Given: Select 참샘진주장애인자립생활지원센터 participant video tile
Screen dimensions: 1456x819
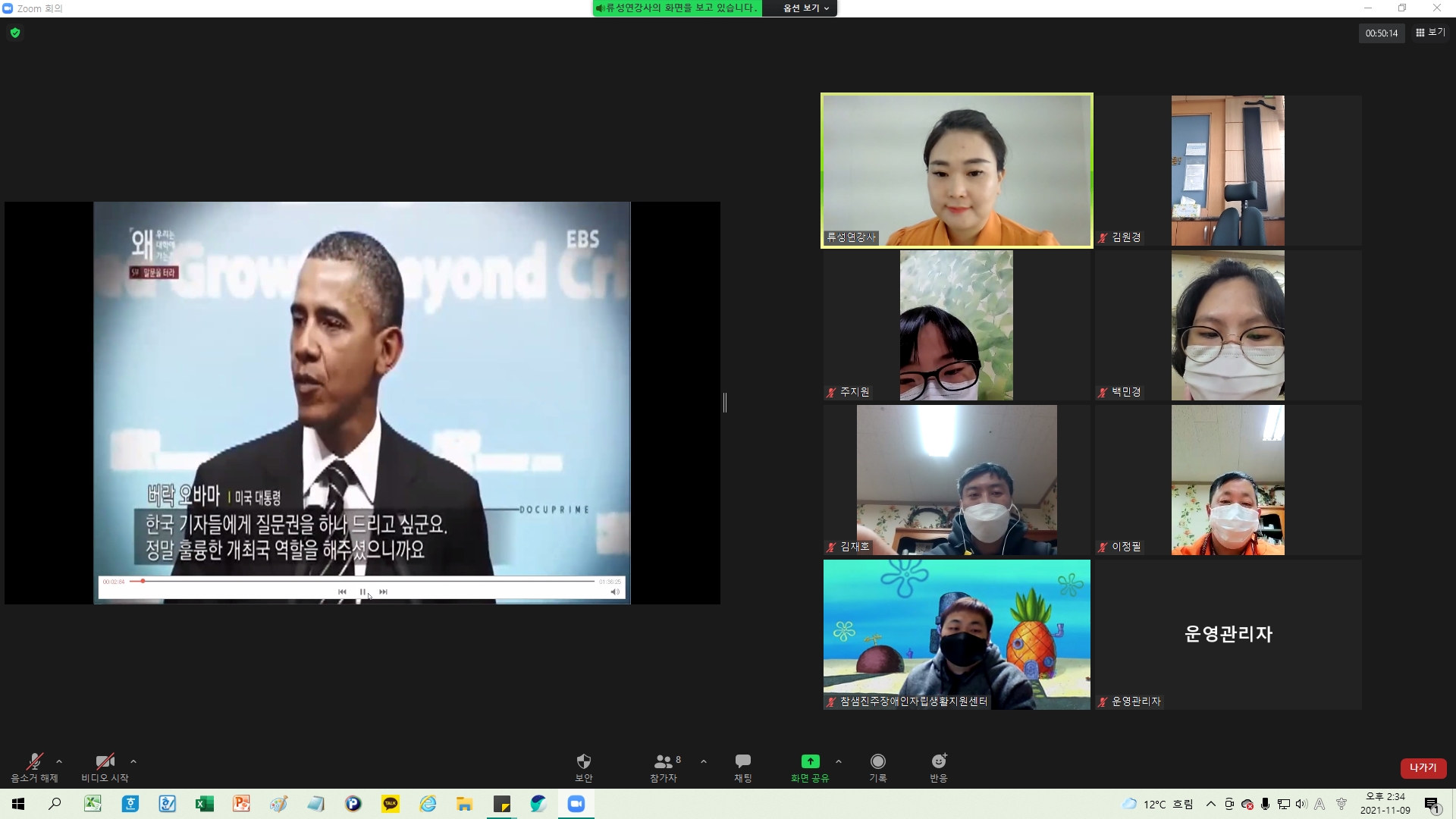Looking at the screenshot, I should [957, 635].
